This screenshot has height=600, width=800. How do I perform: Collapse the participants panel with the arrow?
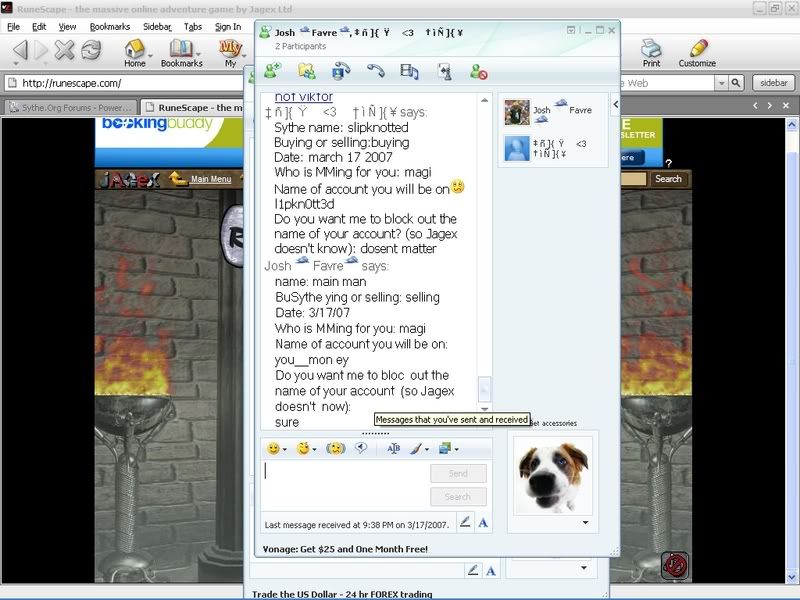point(615,105)
